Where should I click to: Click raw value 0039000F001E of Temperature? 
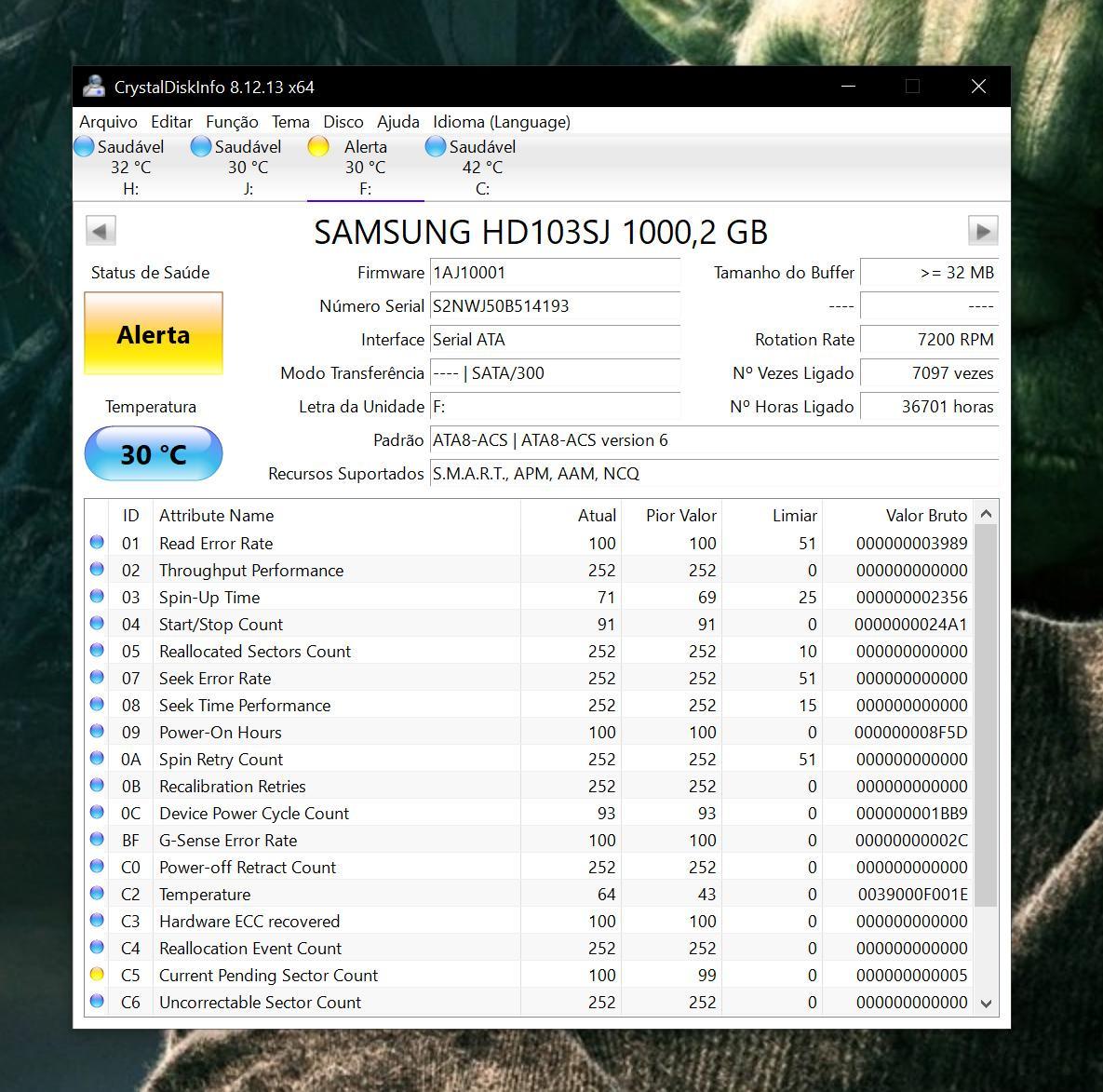(912, 895)
